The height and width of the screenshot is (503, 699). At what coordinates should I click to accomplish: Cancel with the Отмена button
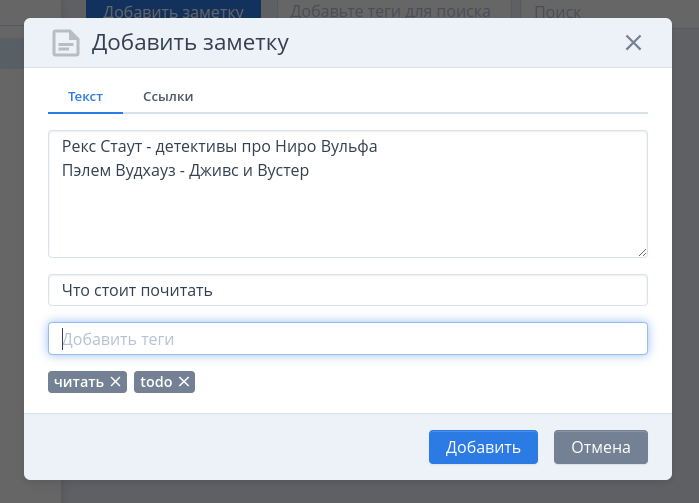tap(600, 447)
